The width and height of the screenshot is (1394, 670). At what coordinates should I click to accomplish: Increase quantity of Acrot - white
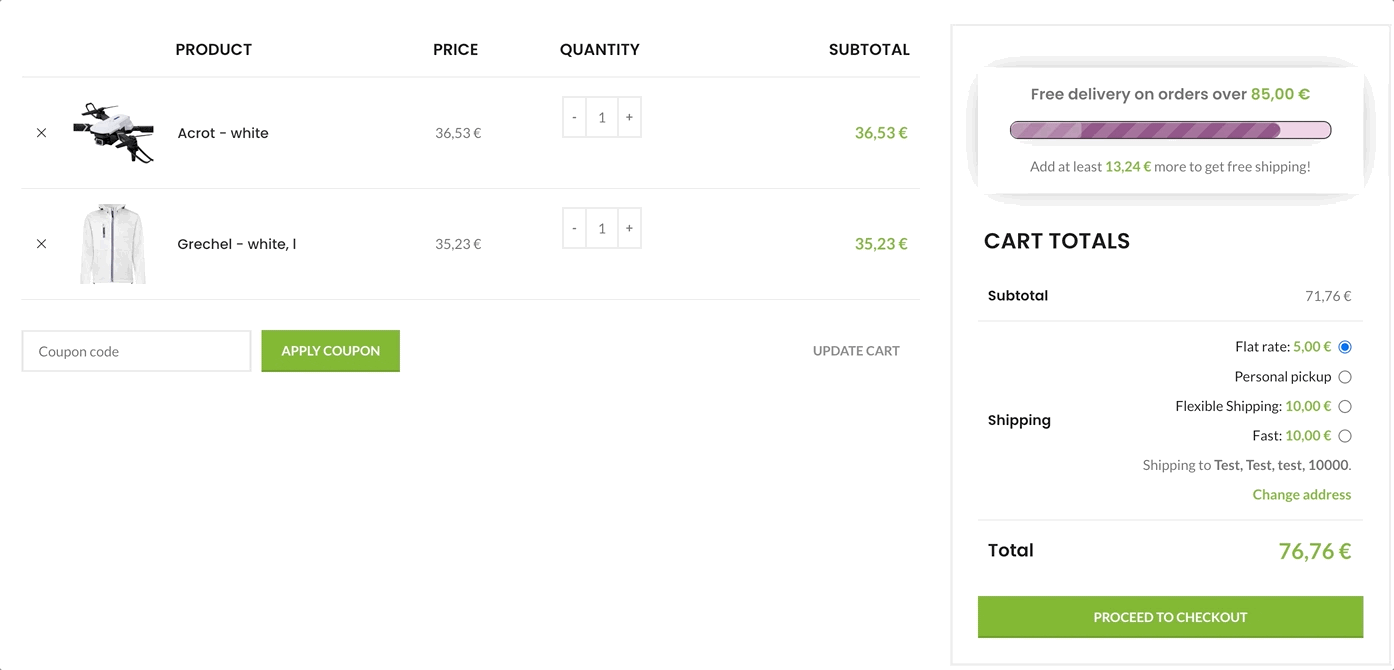coord(629,117)
